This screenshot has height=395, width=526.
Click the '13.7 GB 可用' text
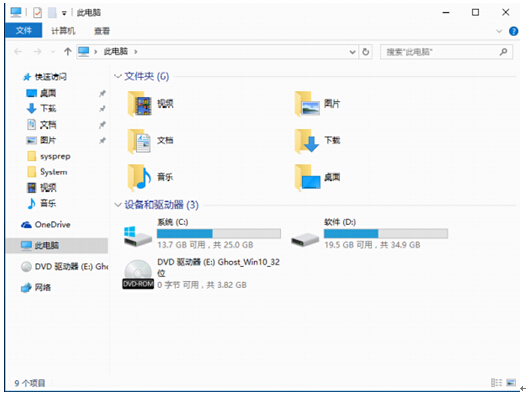click(181, 245)
